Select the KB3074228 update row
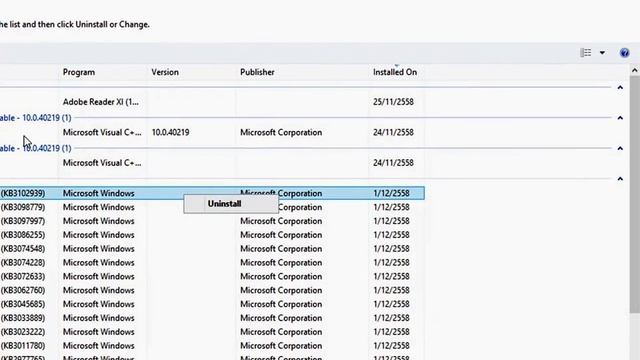This screenshot has width=640, height=360. (212, 262)
